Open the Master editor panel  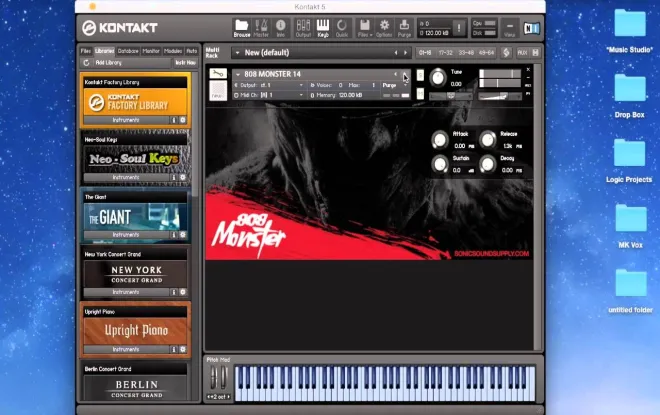tap(261, 28)
